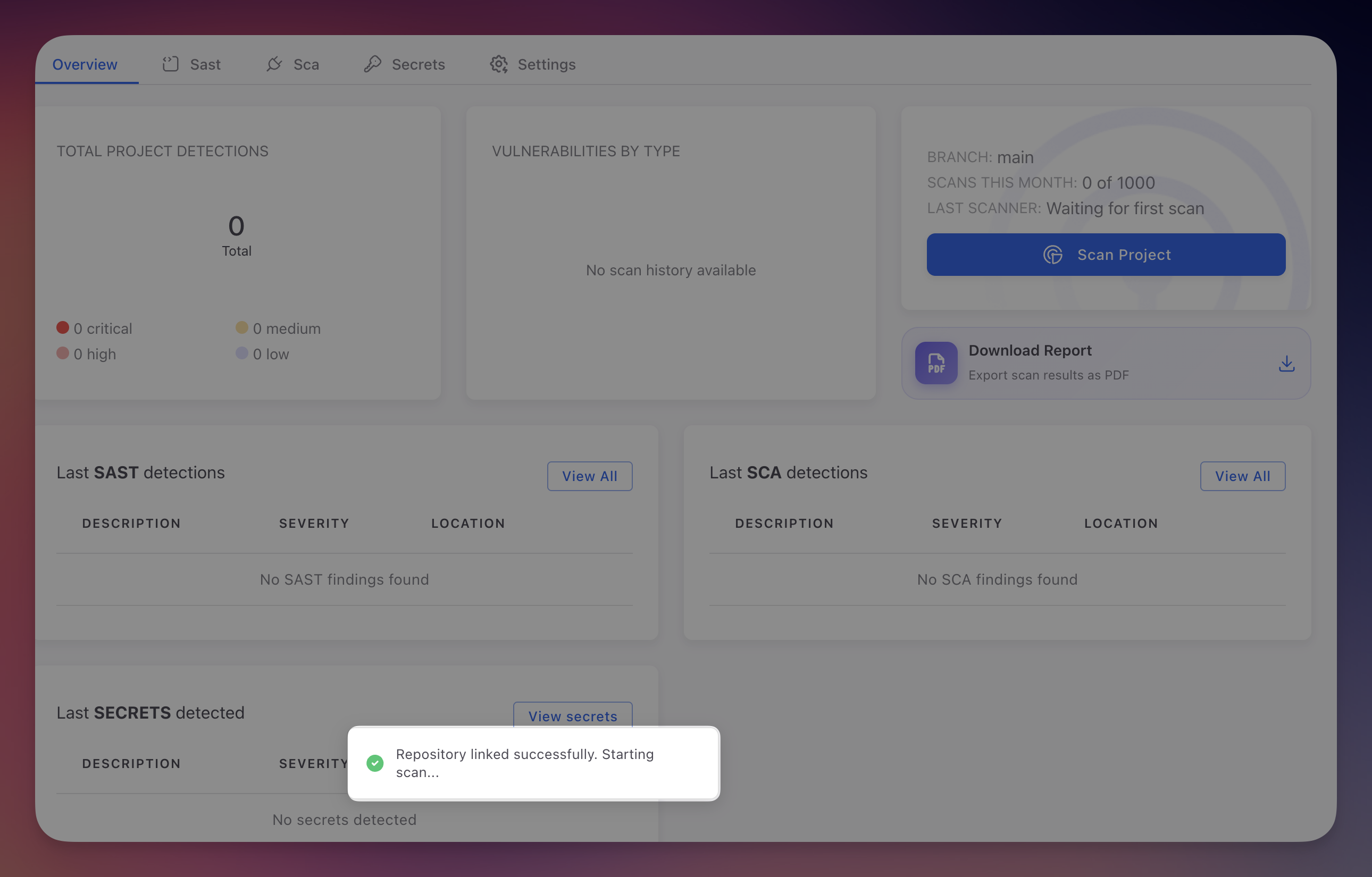The image size is (1372, 877).
Task: Dismiss the repository linked toast notification
Action: [x=534, y=763]
